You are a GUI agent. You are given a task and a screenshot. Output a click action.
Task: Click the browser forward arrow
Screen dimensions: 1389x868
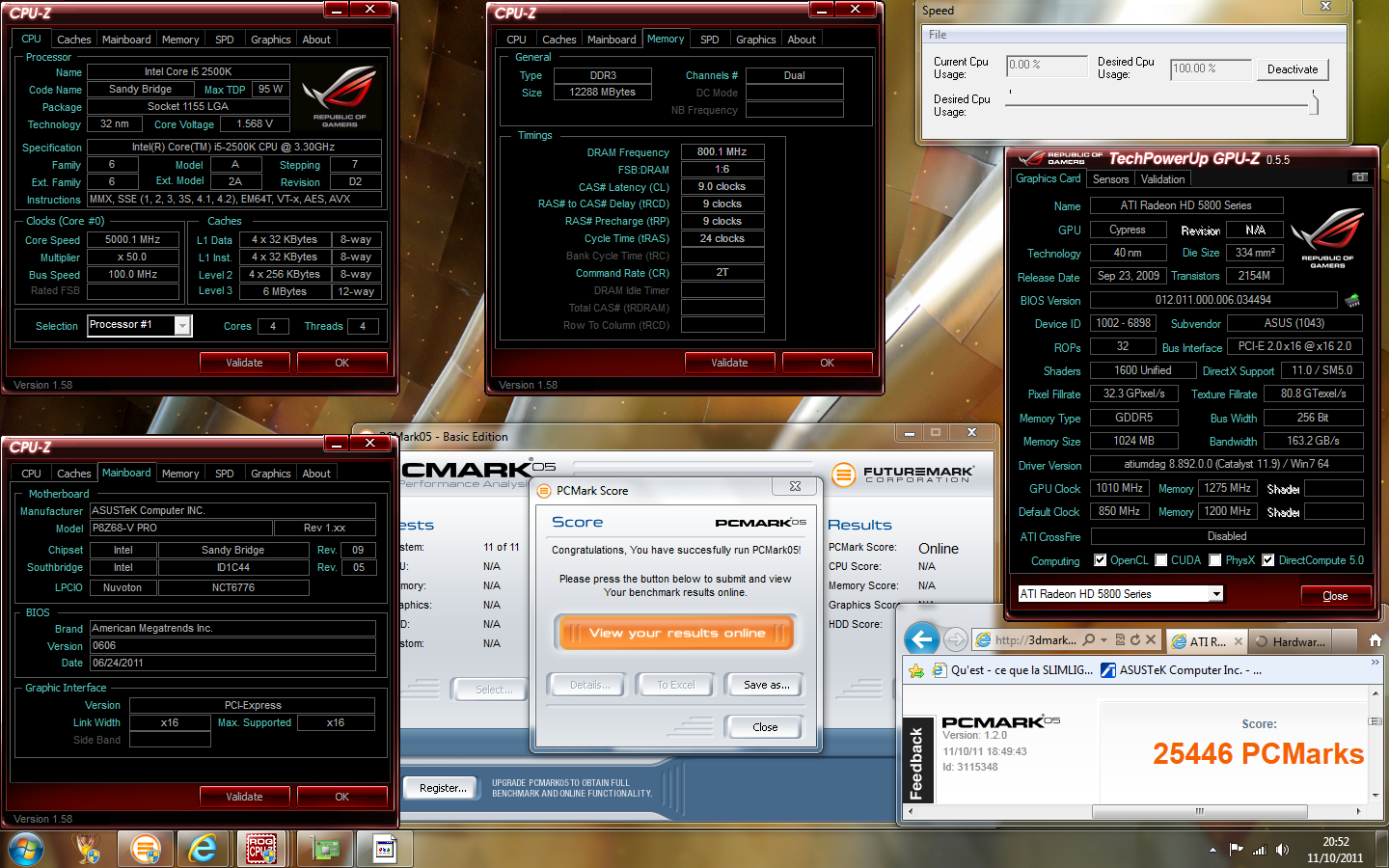click(955, 639)
